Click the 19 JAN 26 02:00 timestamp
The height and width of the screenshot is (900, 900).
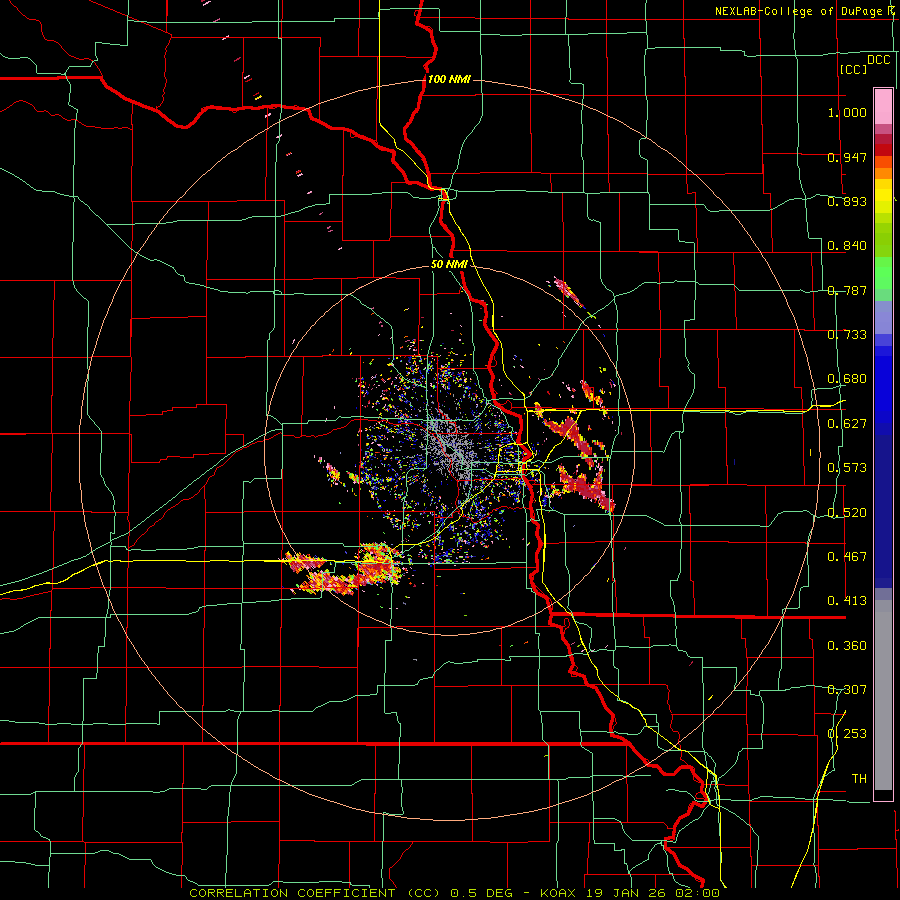click(x=653, y=893)
